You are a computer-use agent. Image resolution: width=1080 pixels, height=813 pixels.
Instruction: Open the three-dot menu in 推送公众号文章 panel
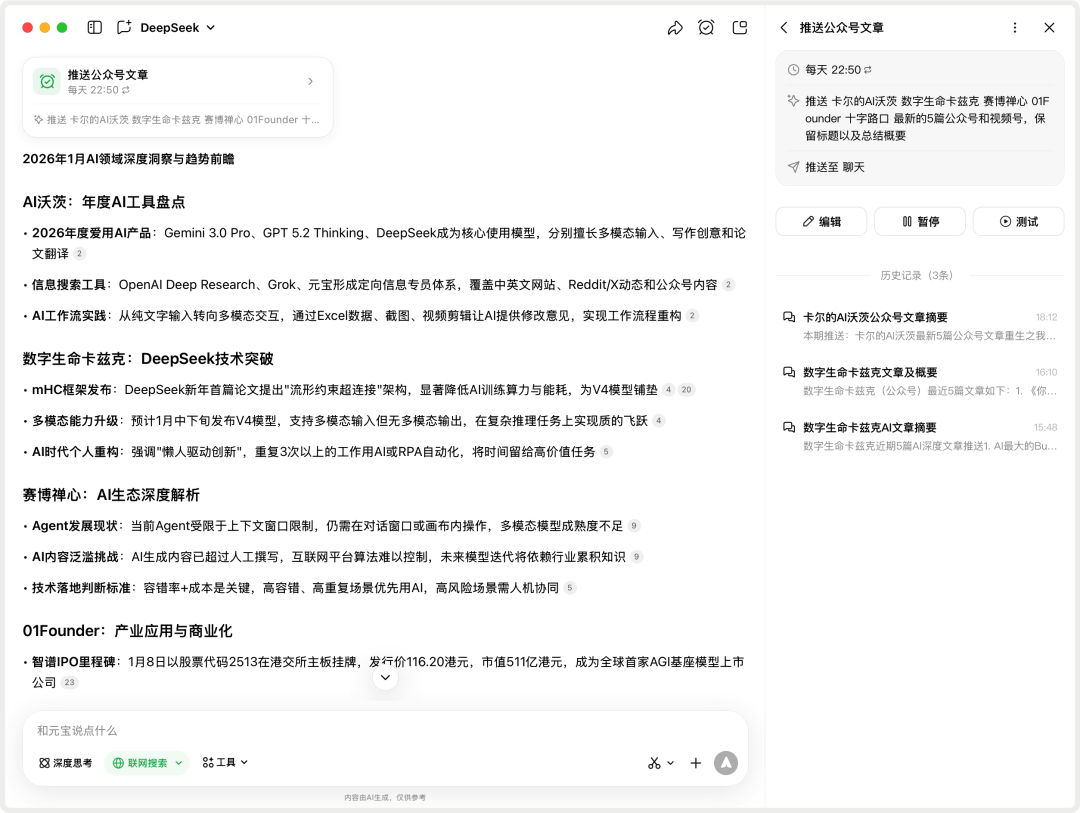[1017, 27]
